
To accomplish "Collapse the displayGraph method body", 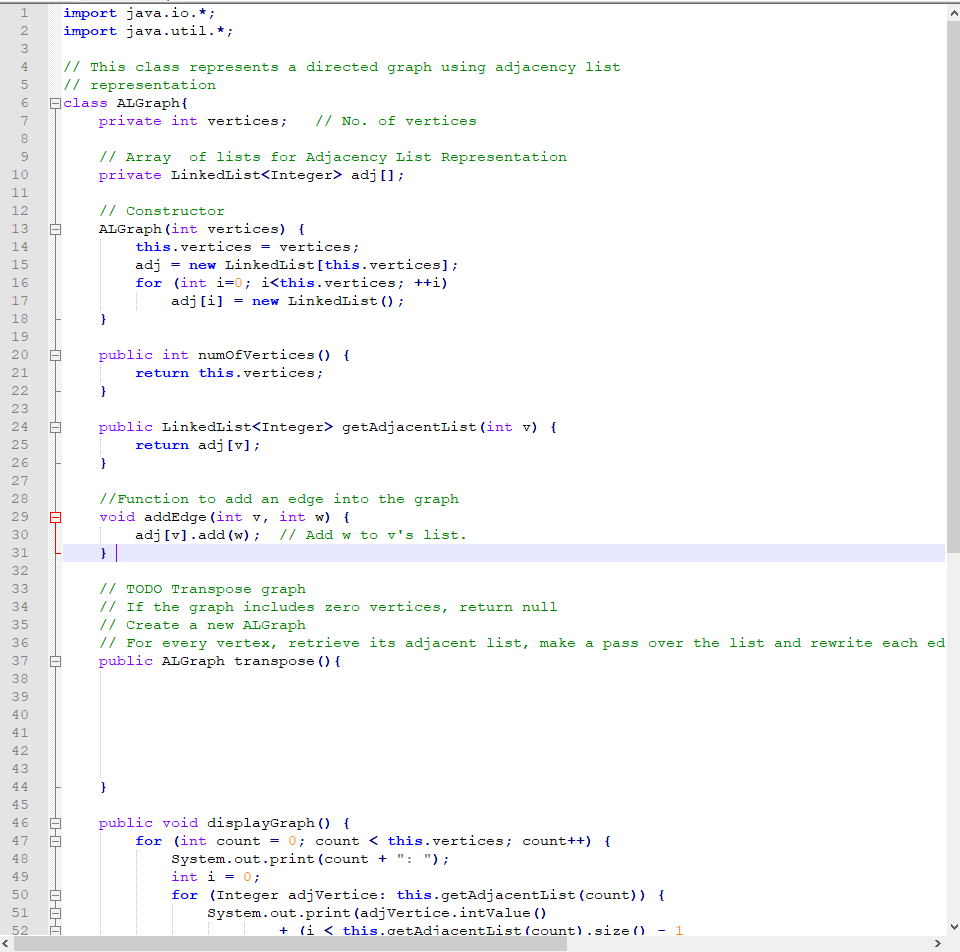I will [55, 822].
